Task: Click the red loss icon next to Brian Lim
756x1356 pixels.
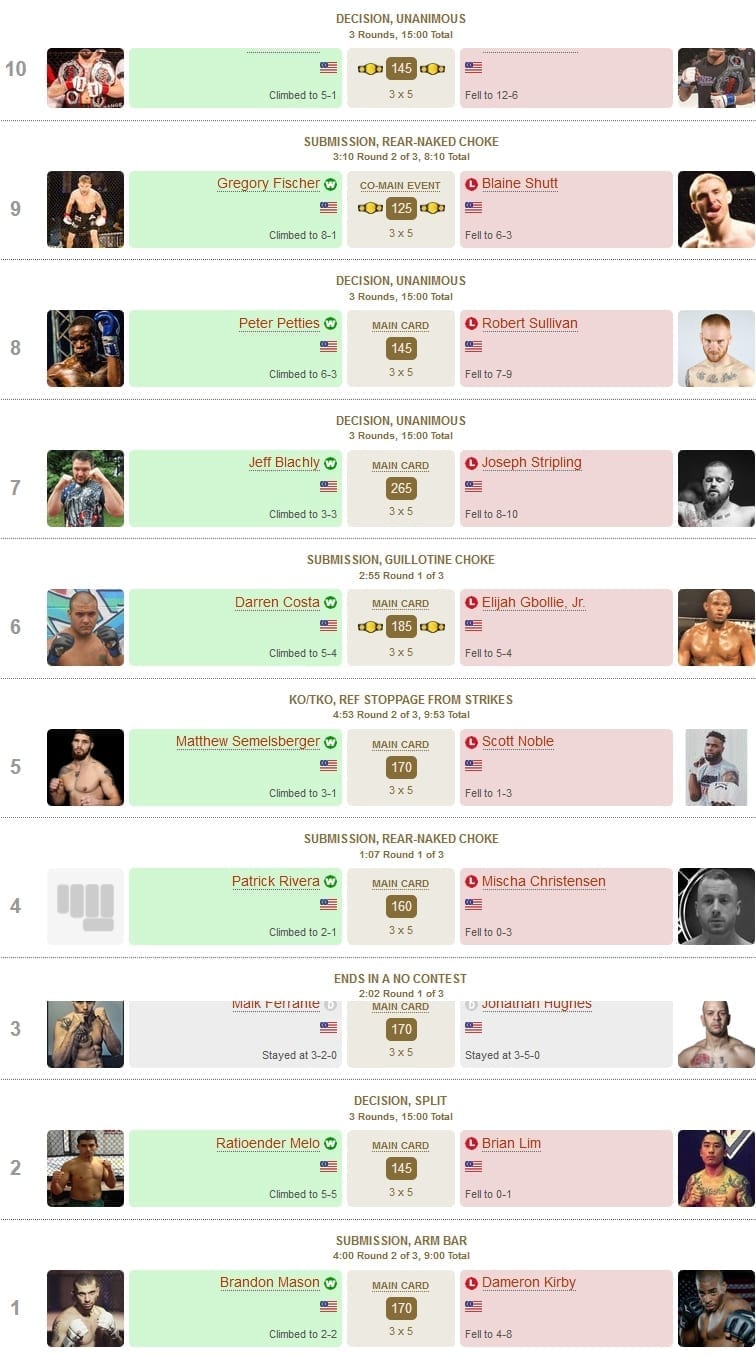Action: coord(472,1144)
